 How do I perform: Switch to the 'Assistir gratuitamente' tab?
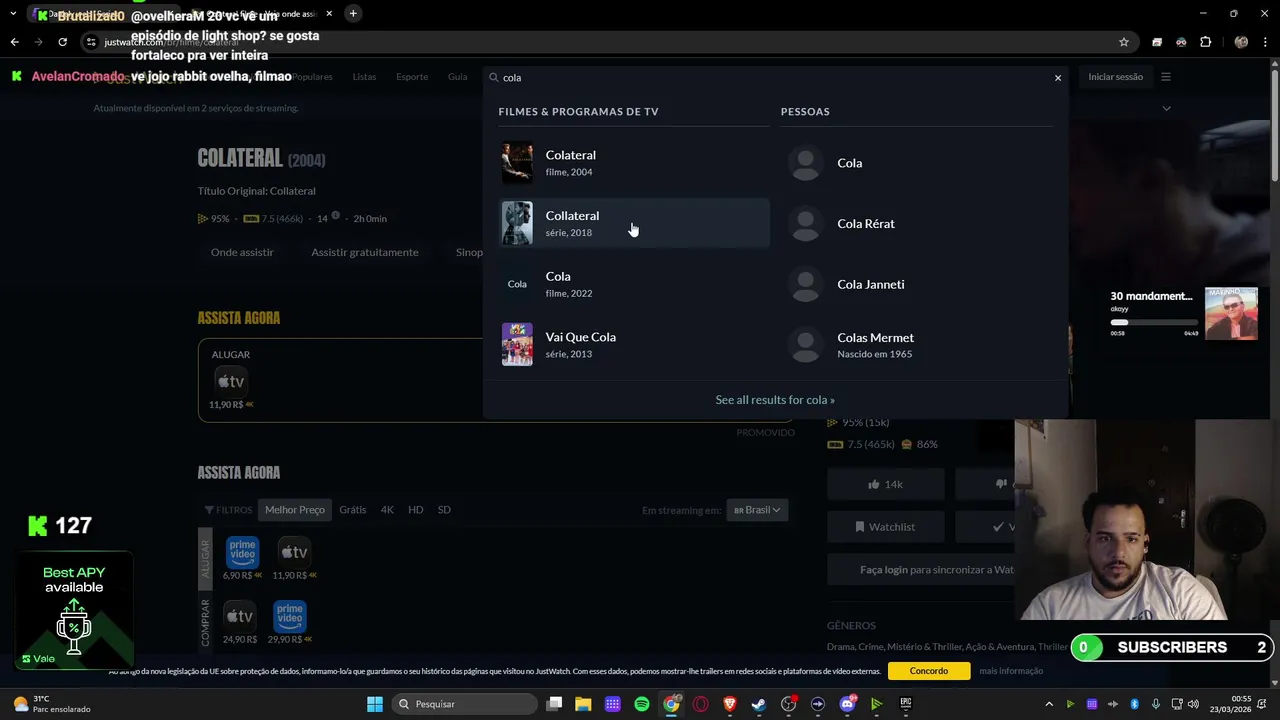(x=365, y=252)
